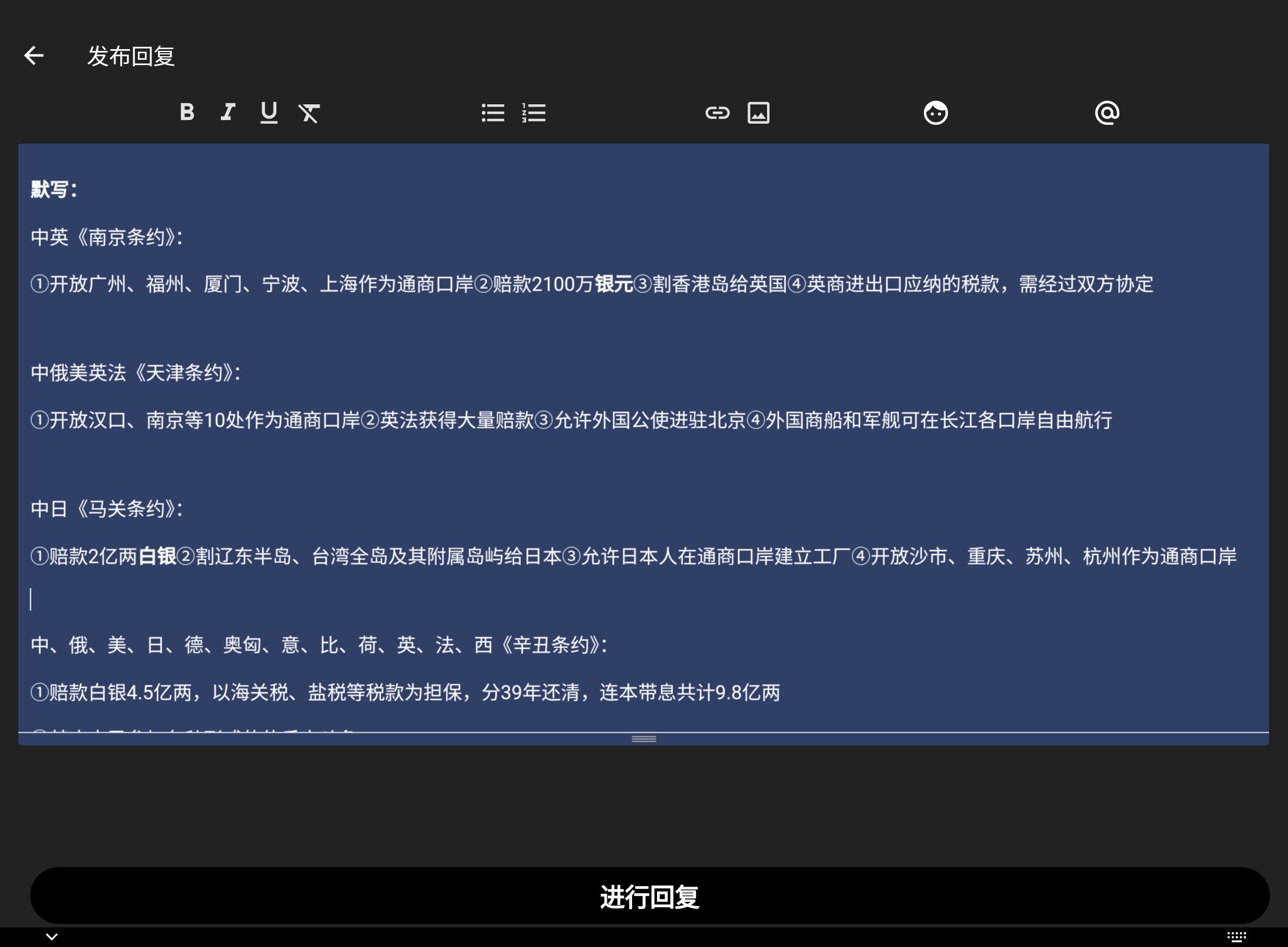Insert a numbered list
The height and width of the screenshot is (947, 1288).
[x=534, y=112]
